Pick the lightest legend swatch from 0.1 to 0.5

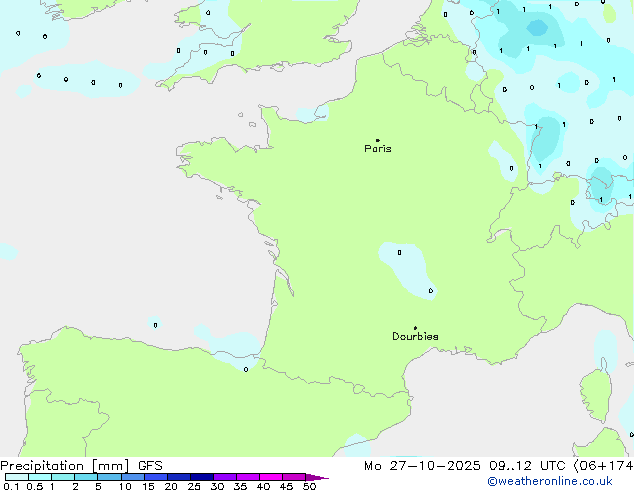tap(17, 477)
